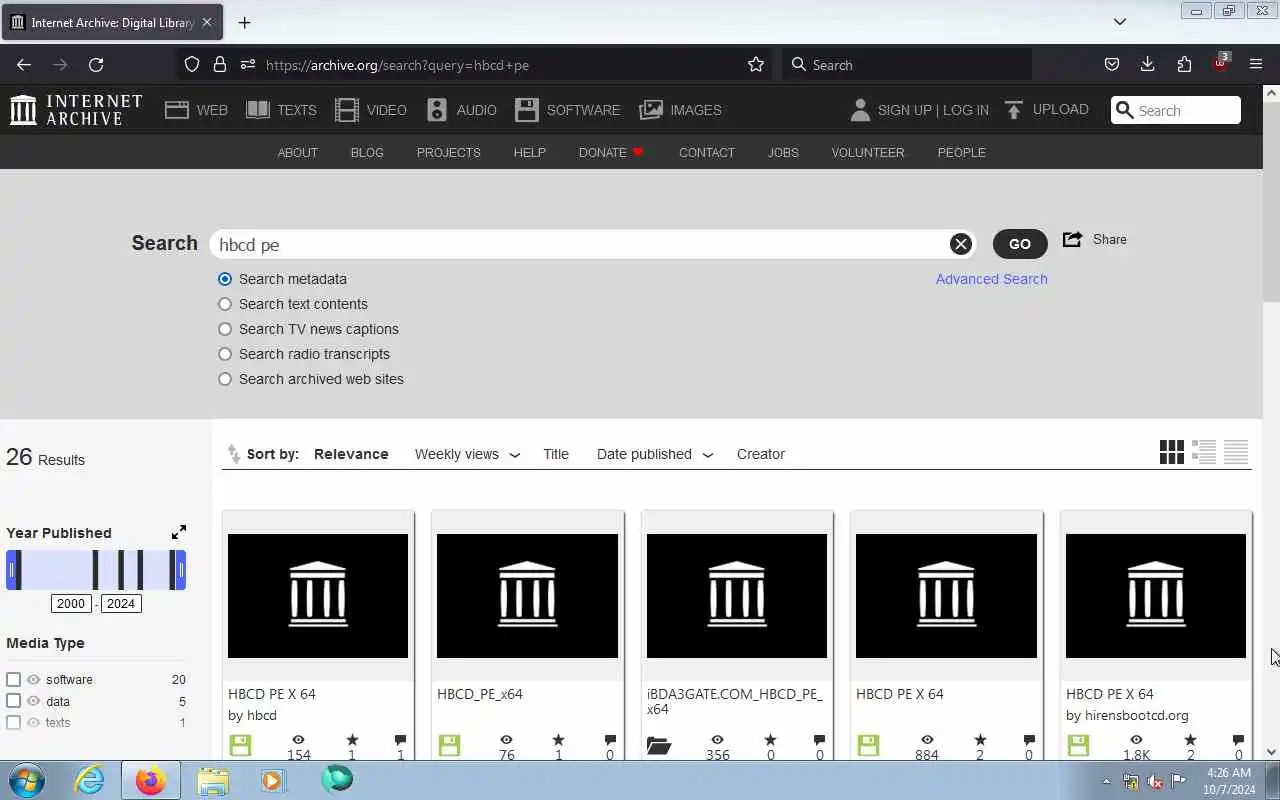Open the PROJECTS navigation item
This screenshot has width=1280, height=800.
click(x=449, y=152)
